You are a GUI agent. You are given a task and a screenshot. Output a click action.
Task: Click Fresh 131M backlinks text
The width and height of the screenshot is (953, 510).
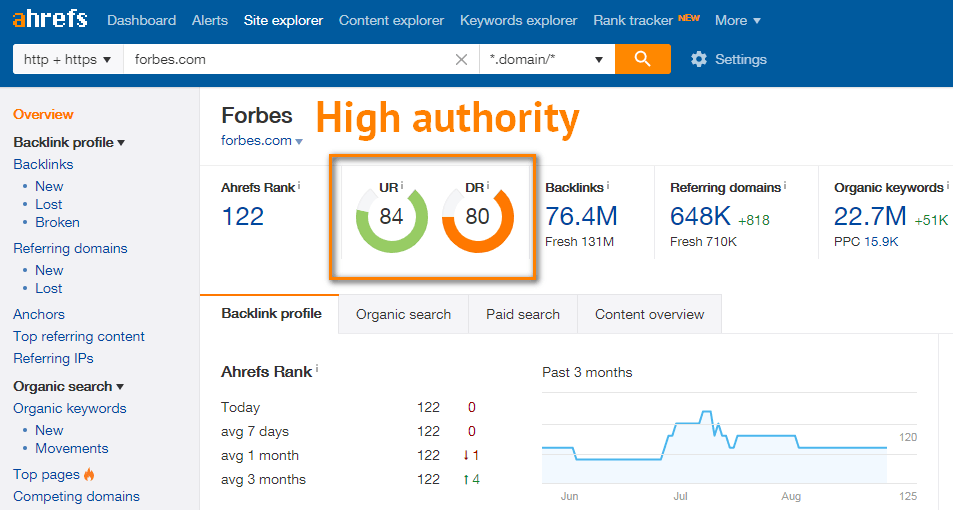click(579, 242)
